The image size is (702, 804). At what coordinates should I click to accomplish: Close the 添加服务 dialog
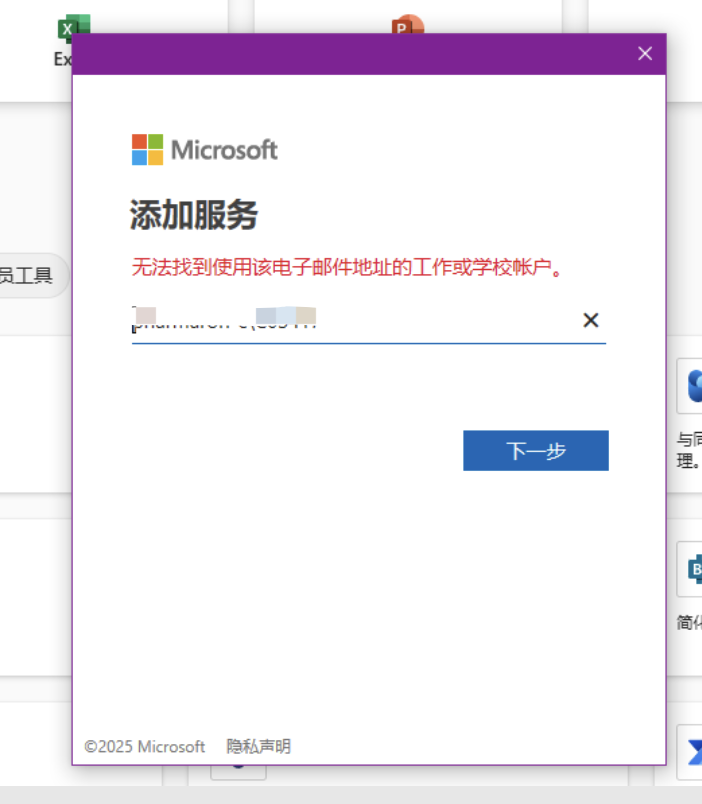click(x=645, y=53)
